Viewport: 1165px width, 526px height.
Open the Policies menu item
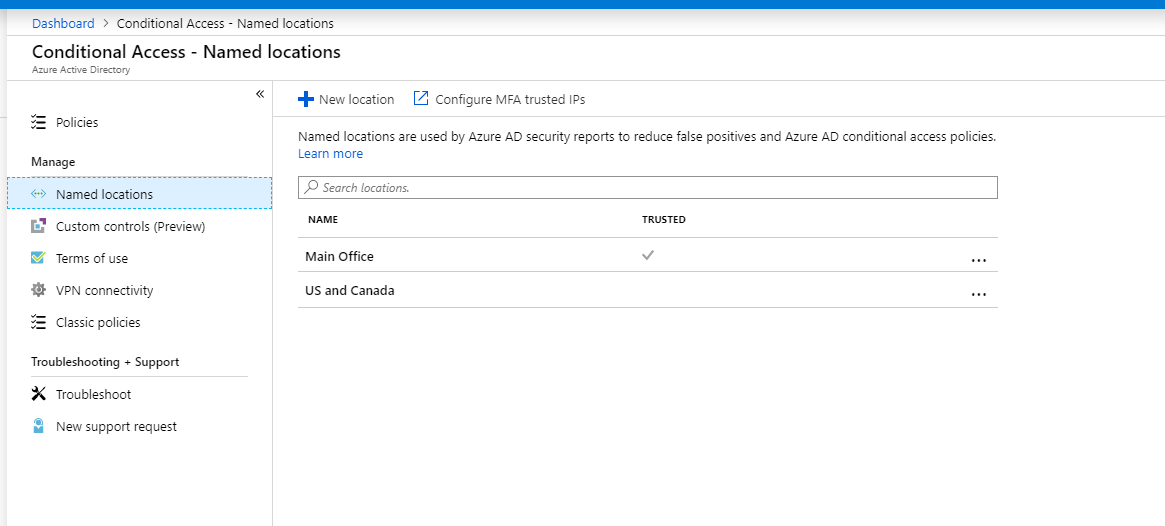[x=140, y=122]
